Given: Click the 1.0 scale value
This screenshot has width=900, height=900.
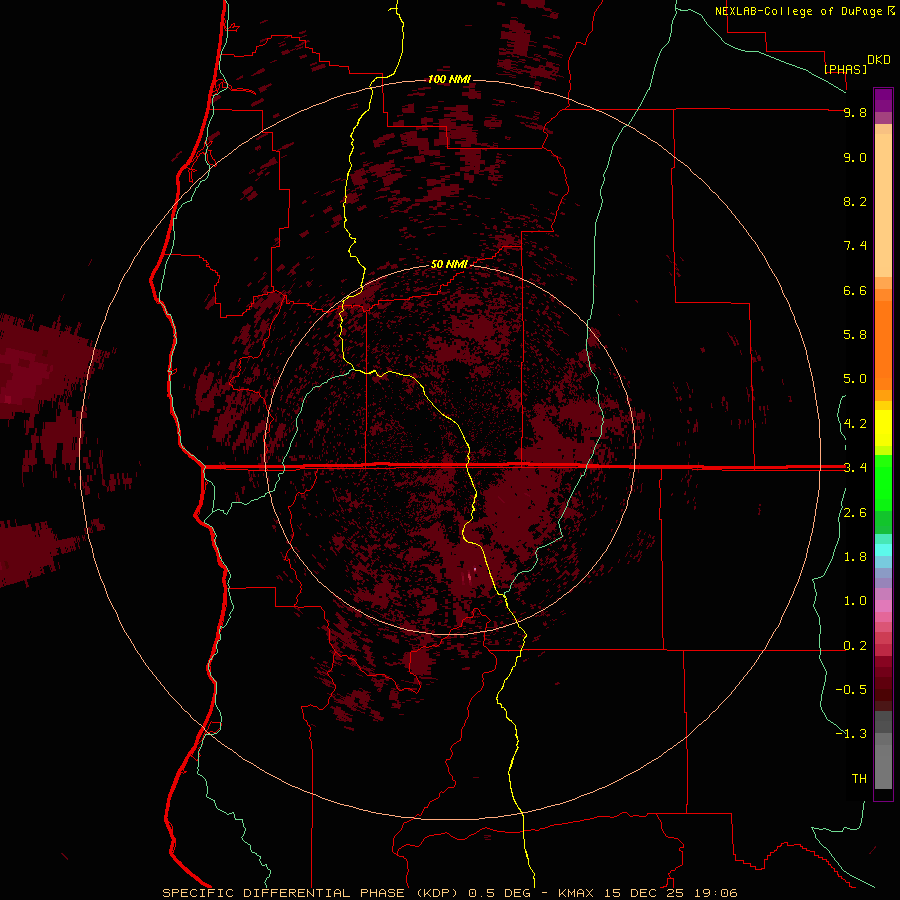Looking at the screenshot, I should [x=855, y=601].
